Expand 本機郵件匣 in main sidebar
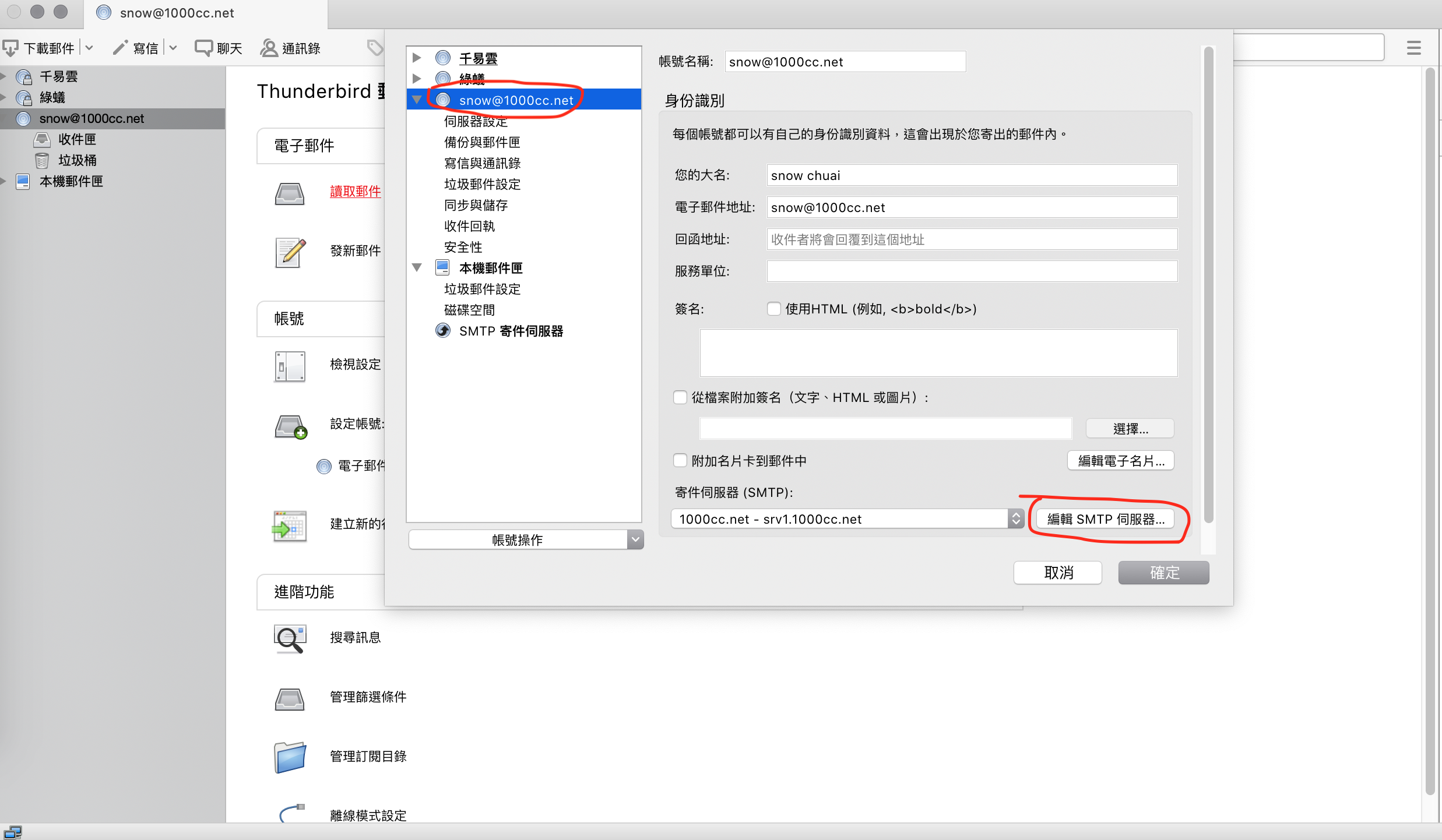 pyautogui.click(x=3, y=181)
